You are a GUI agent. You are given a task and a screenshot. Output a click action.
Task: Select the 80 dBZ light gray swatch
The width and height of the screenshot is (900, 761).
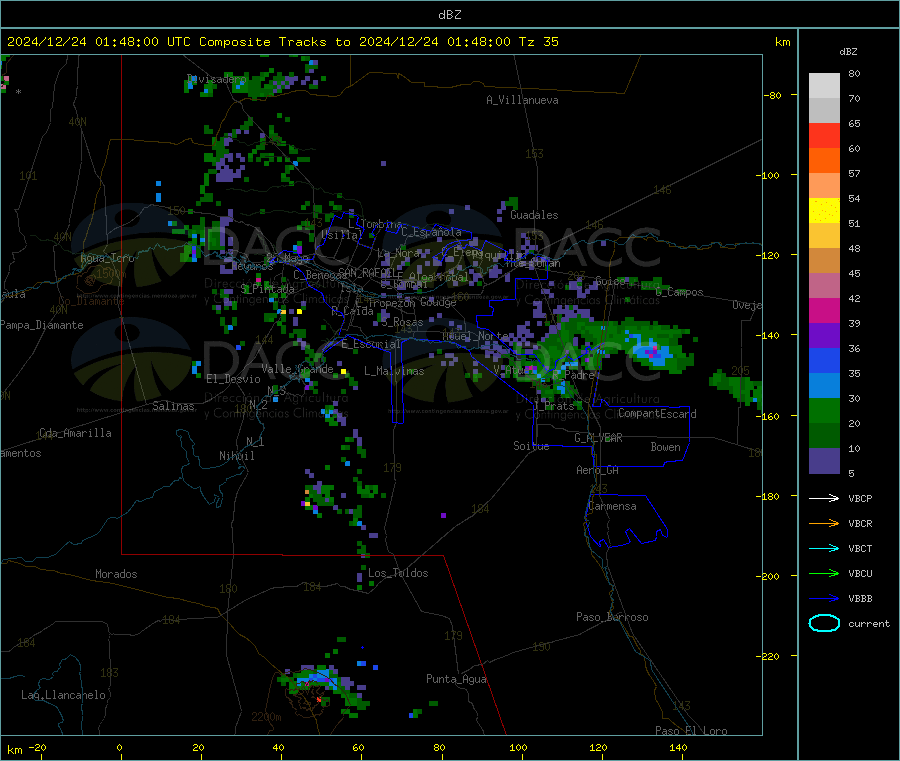[x=824, y=86]
